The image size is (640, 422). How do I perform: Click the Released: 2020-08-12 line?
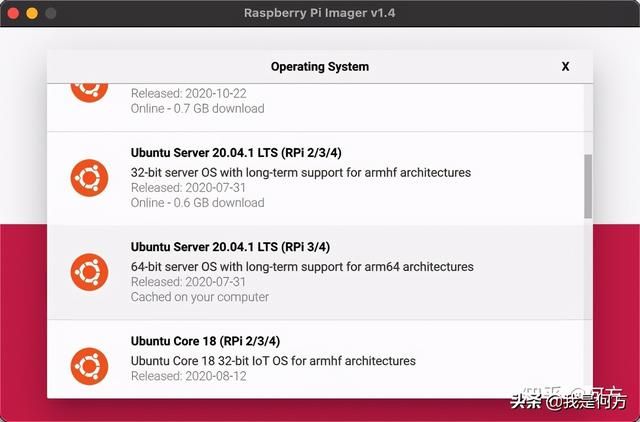coord(189,376)
